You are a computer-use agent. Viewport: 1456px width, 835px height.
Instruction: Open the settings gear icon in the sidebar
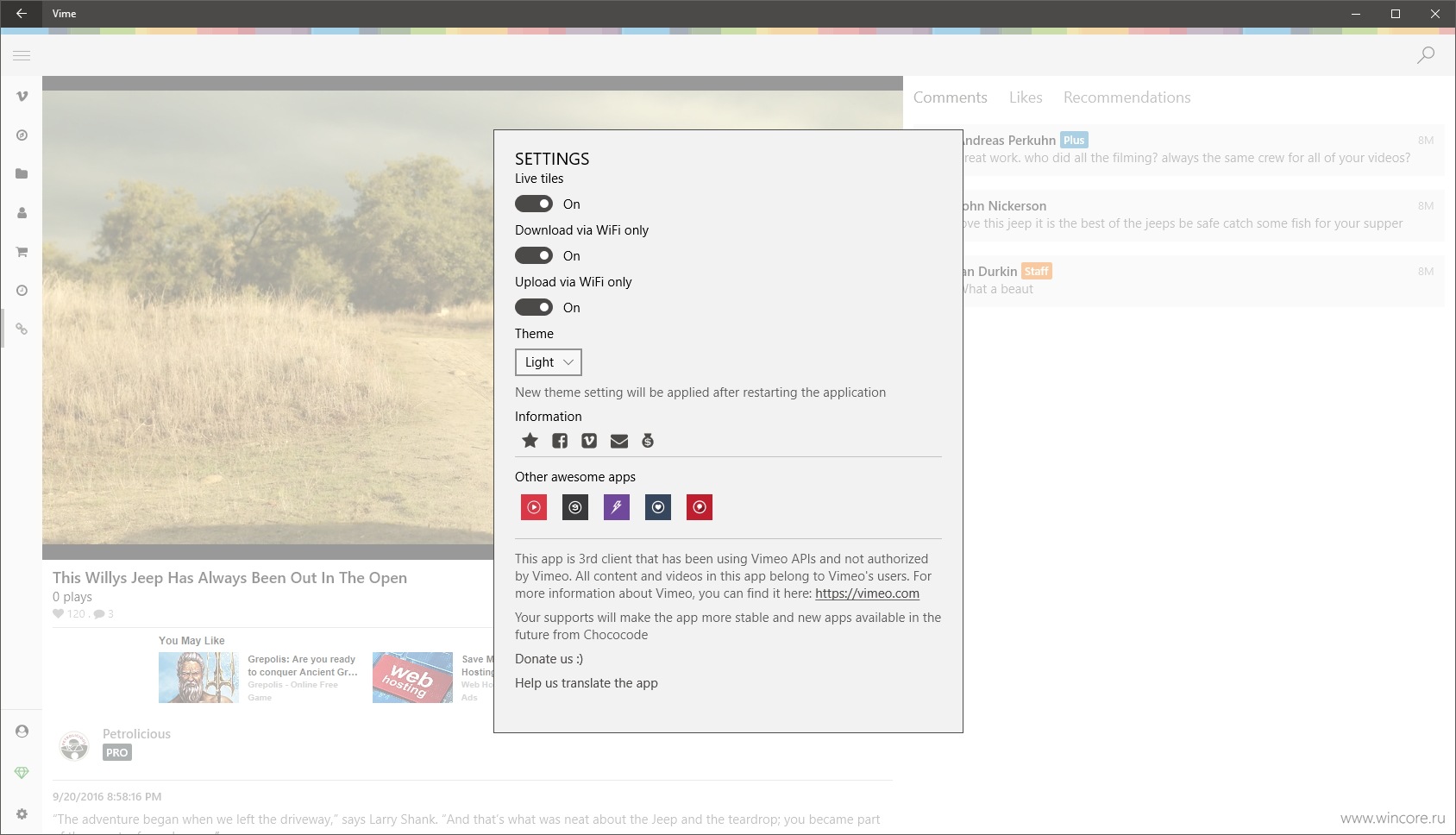coord(22,813)
